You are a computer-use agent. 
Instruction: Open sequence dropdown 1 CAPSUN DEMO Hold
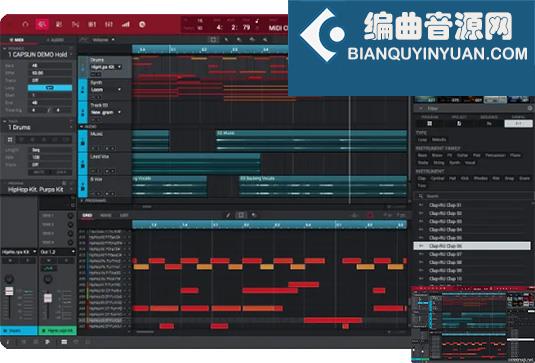pyautogui.click(x=39, y=55)
